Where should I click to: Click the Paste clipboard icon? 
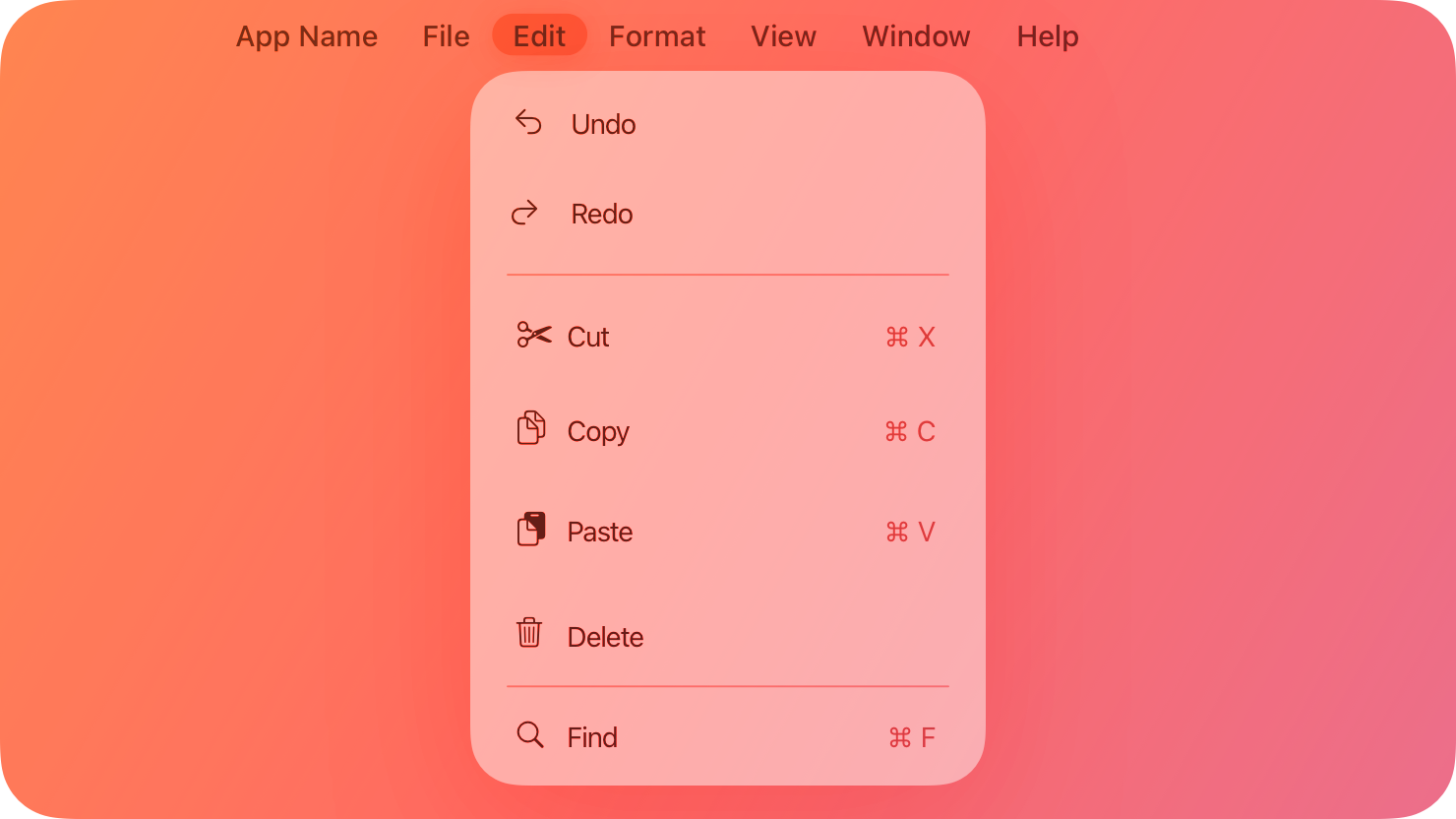(530, 529)
